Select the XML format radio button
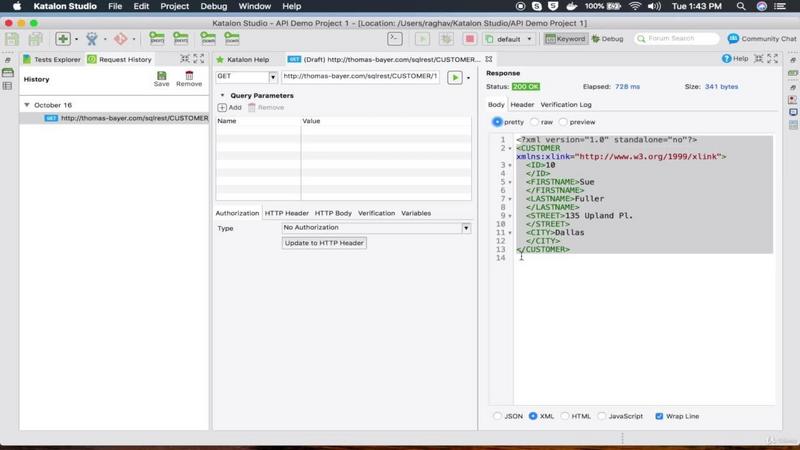 [533, 416]
